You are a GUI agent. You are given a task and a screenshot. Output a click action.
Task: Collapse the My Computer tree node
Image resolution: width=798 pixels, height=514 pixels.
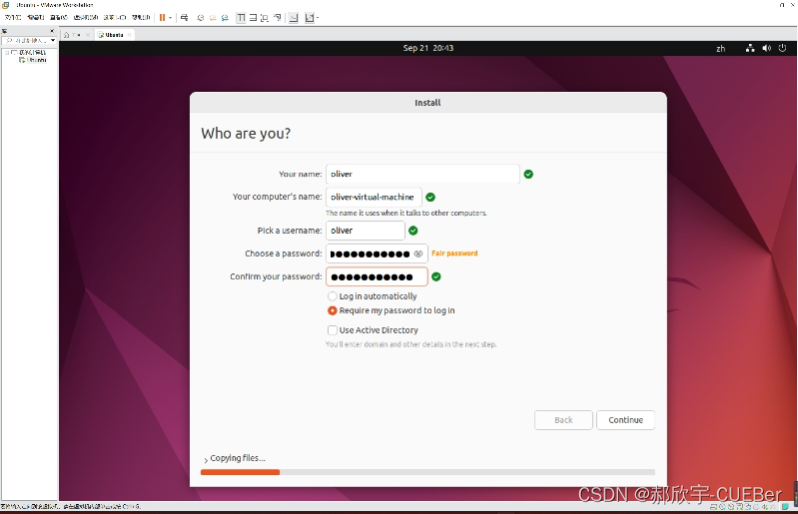(7, 52)
